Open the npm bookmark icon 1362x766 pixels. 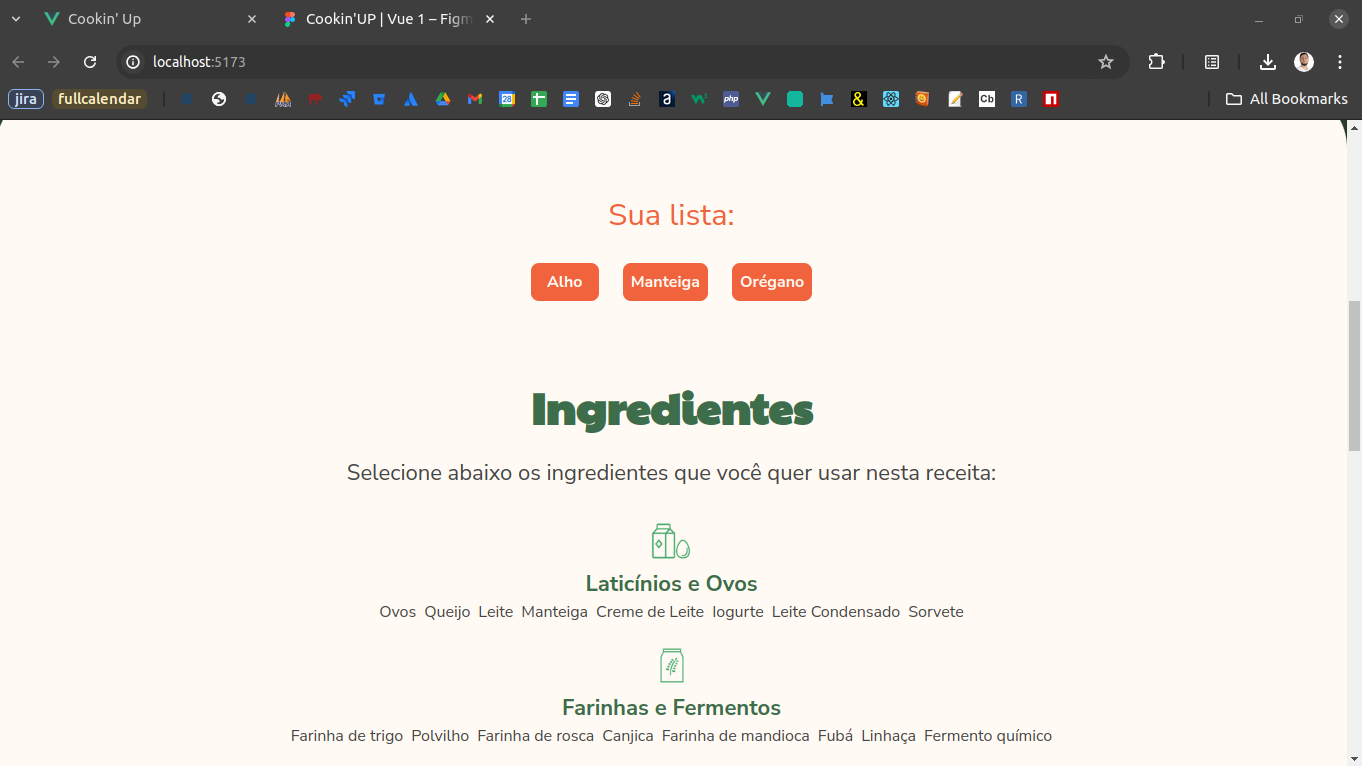[x=1051, y=99]
